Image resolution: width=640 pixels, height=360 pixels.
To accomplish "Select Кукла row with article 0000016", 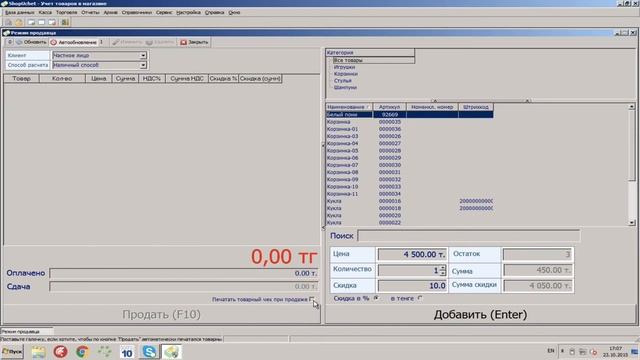I will [x=409, y=201].
